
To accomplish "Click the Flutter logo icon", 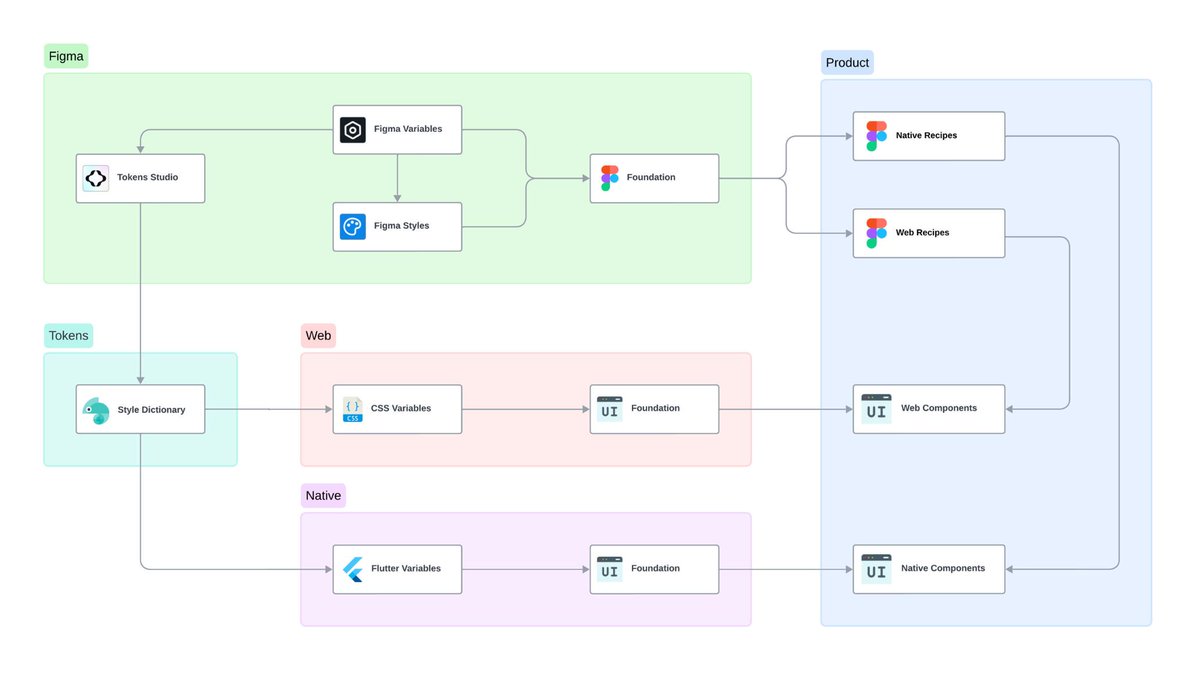I will 352,569.
